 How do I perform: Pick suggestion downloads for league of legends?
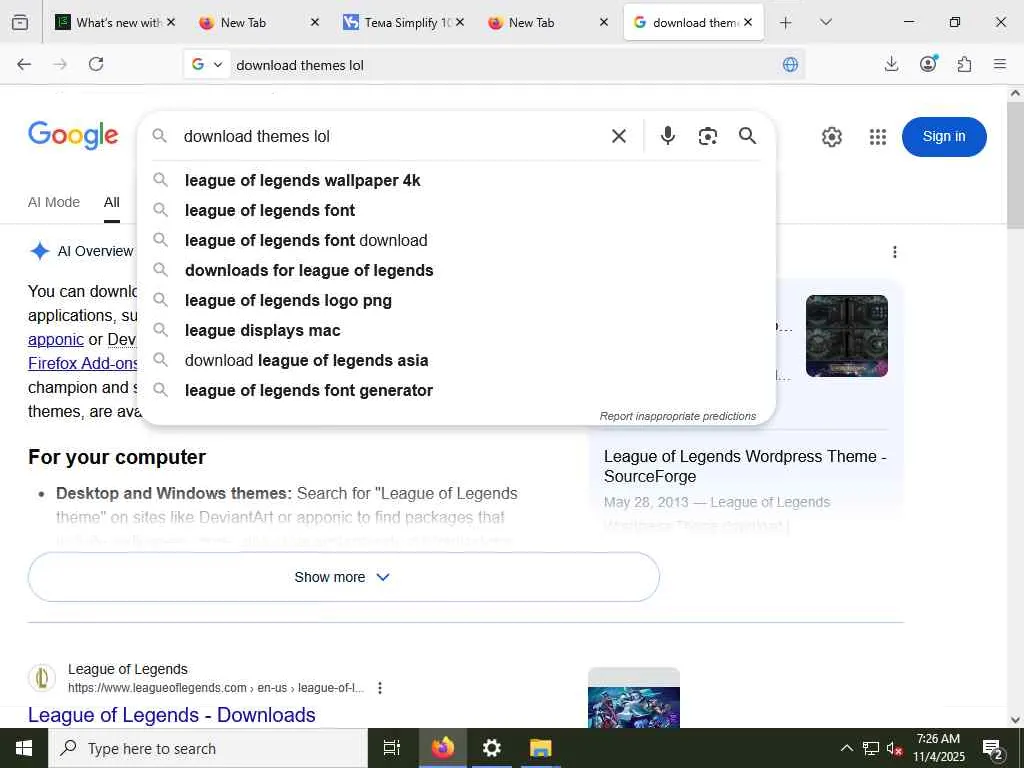[x=456, y=270]
